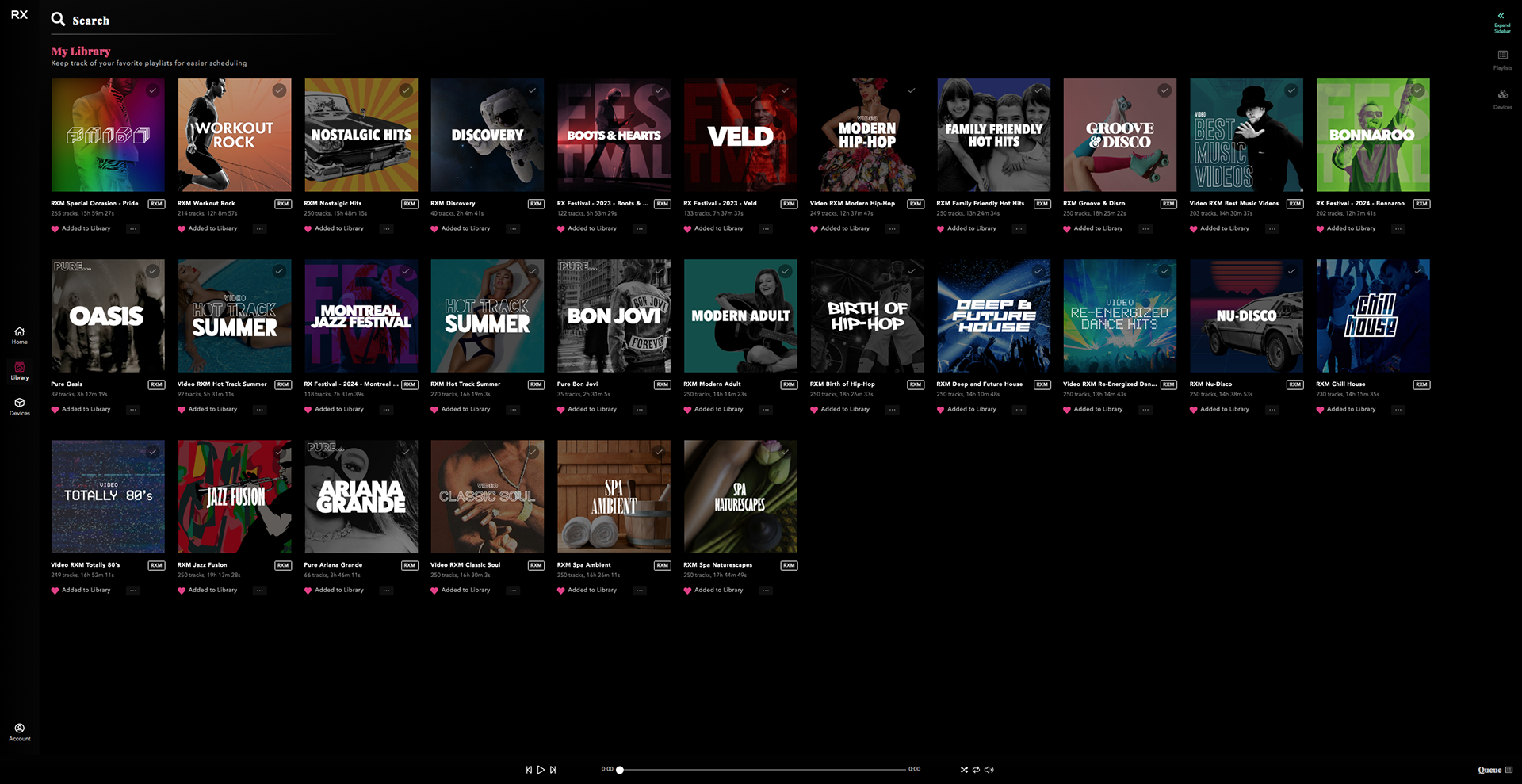The image size is (1522, 784).
Task: Click Added to Library for Boots & Hearts
Action: 592,228
